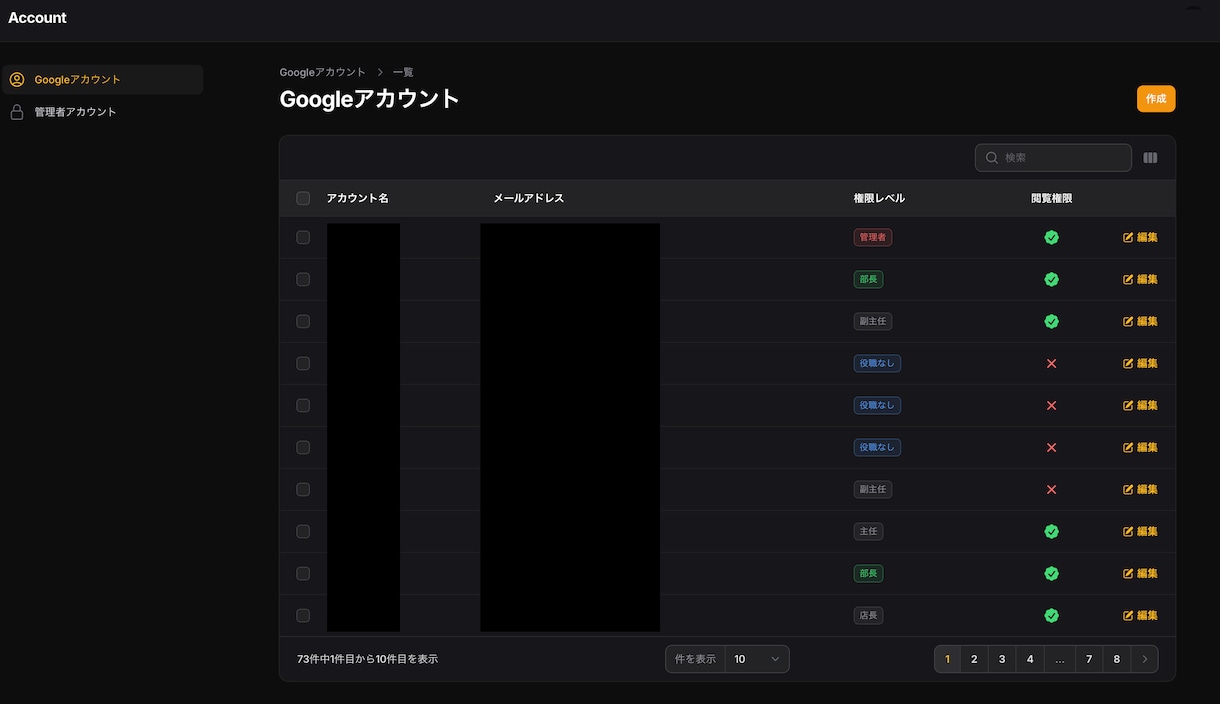
Task: Select the 店長 row checkbox
Action: pyautogui.click(x=303, y=615)
